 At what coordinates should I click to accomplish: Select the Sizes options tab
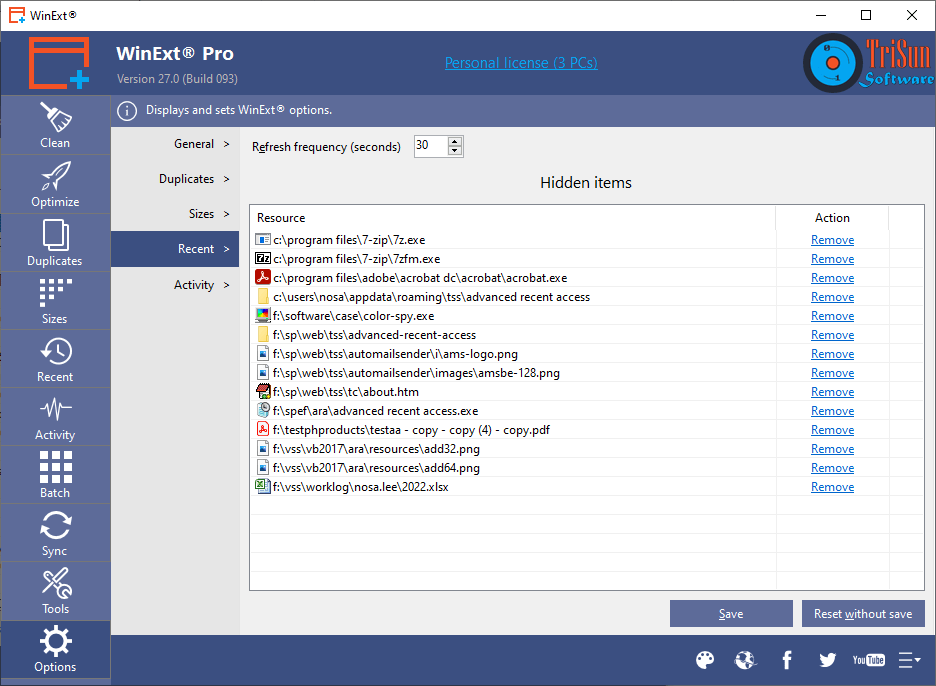coord(176,214)
